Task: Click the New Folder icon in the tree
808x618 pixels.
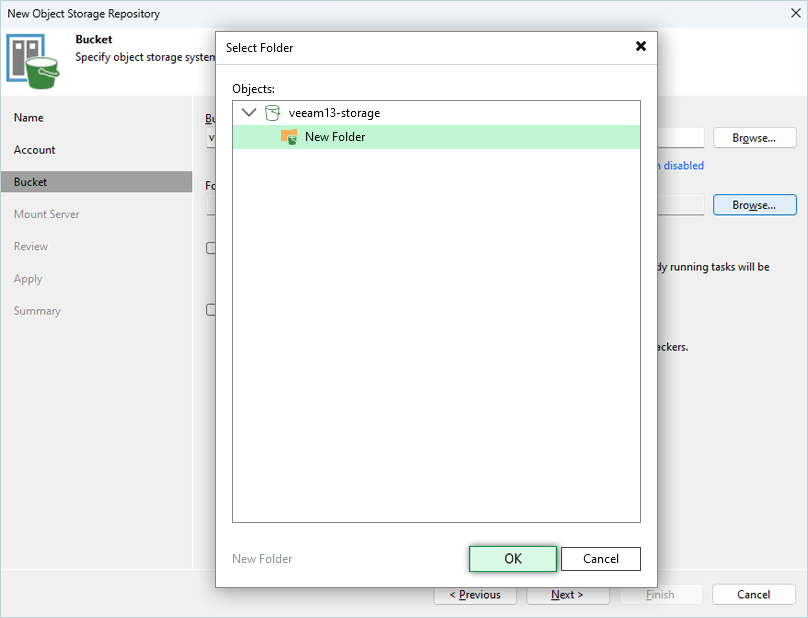Action: [x=289, y=137]
